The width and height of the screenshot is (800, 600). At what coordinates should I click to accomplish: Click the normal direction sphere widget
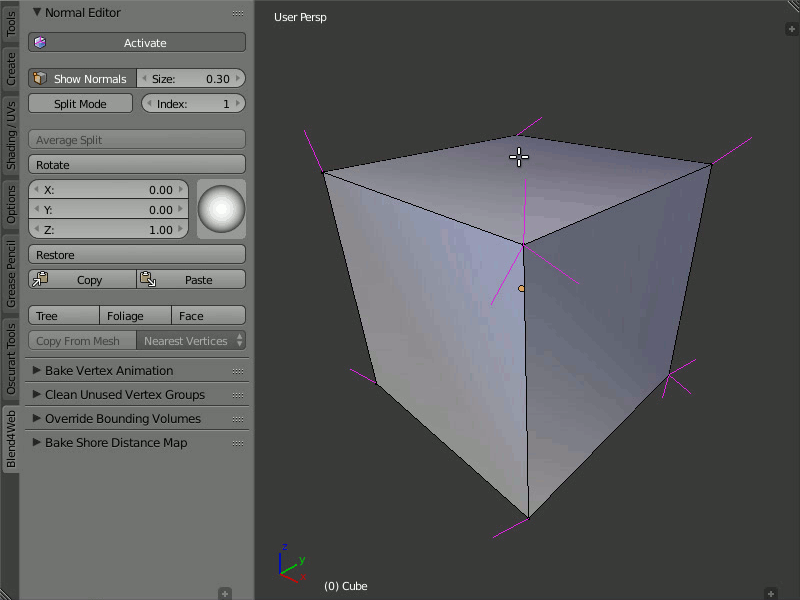click(221, 209)
